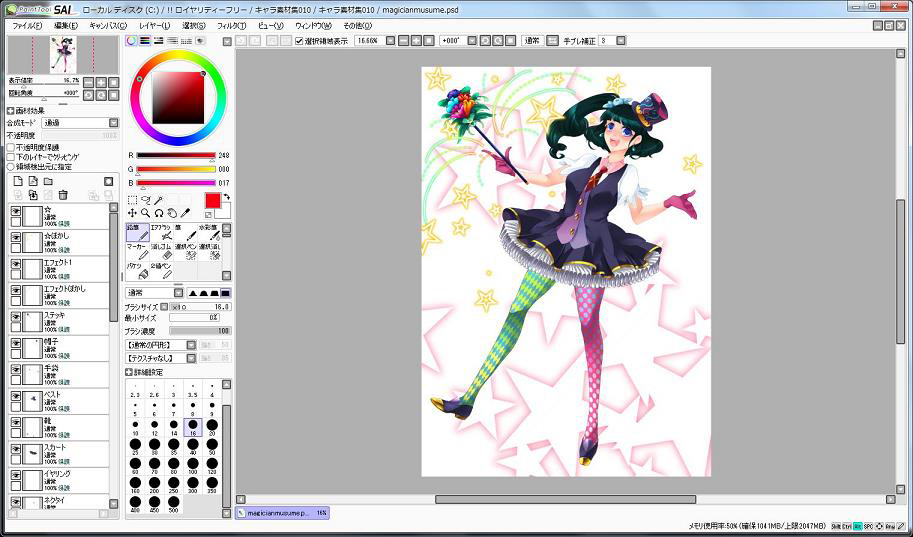This screenshot has width=913, height=537.
Task: Activate the Zoom magnifier tool
Action: point(145,213)
